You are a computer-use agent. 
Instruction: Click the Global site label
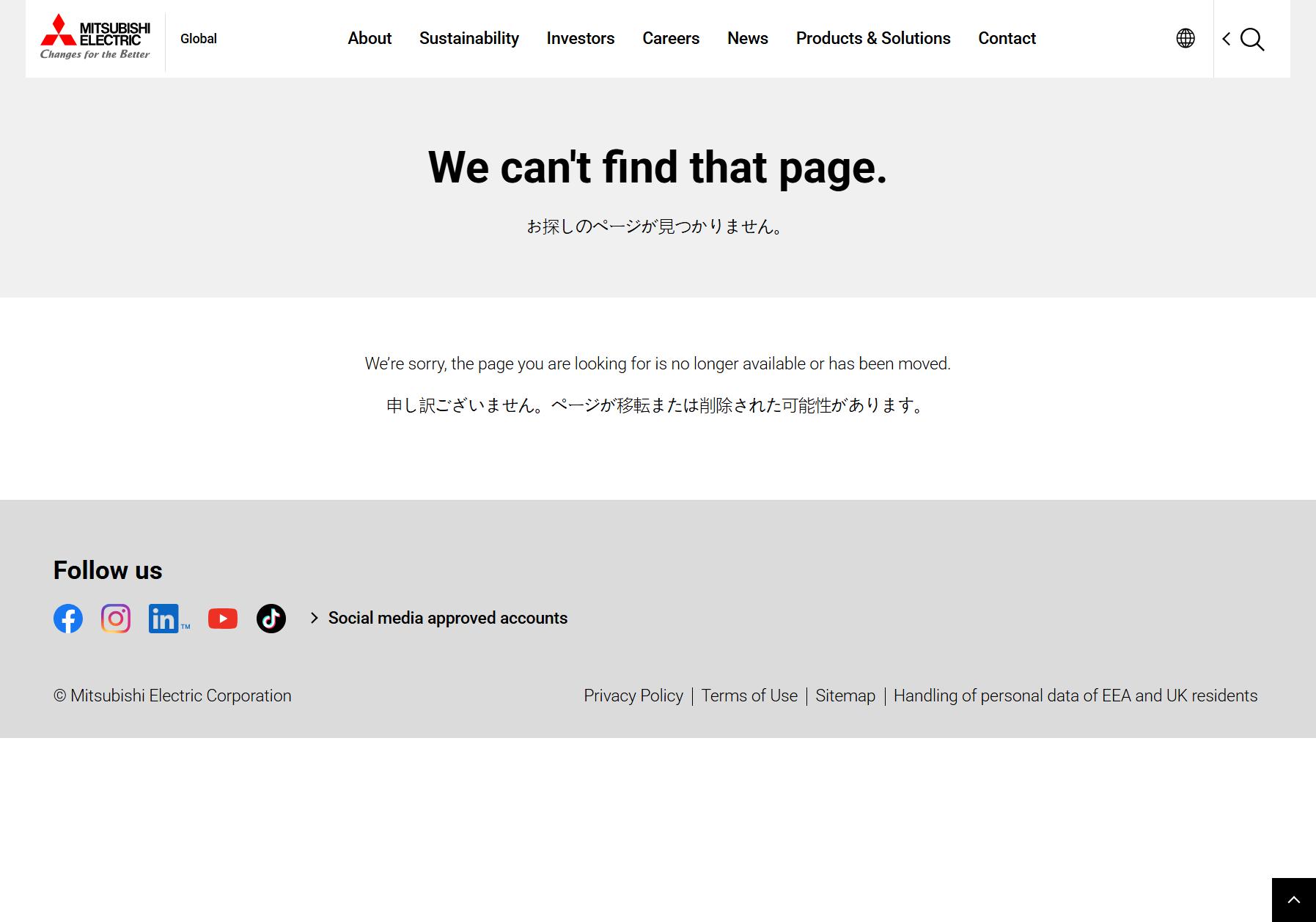click(199, 39)
